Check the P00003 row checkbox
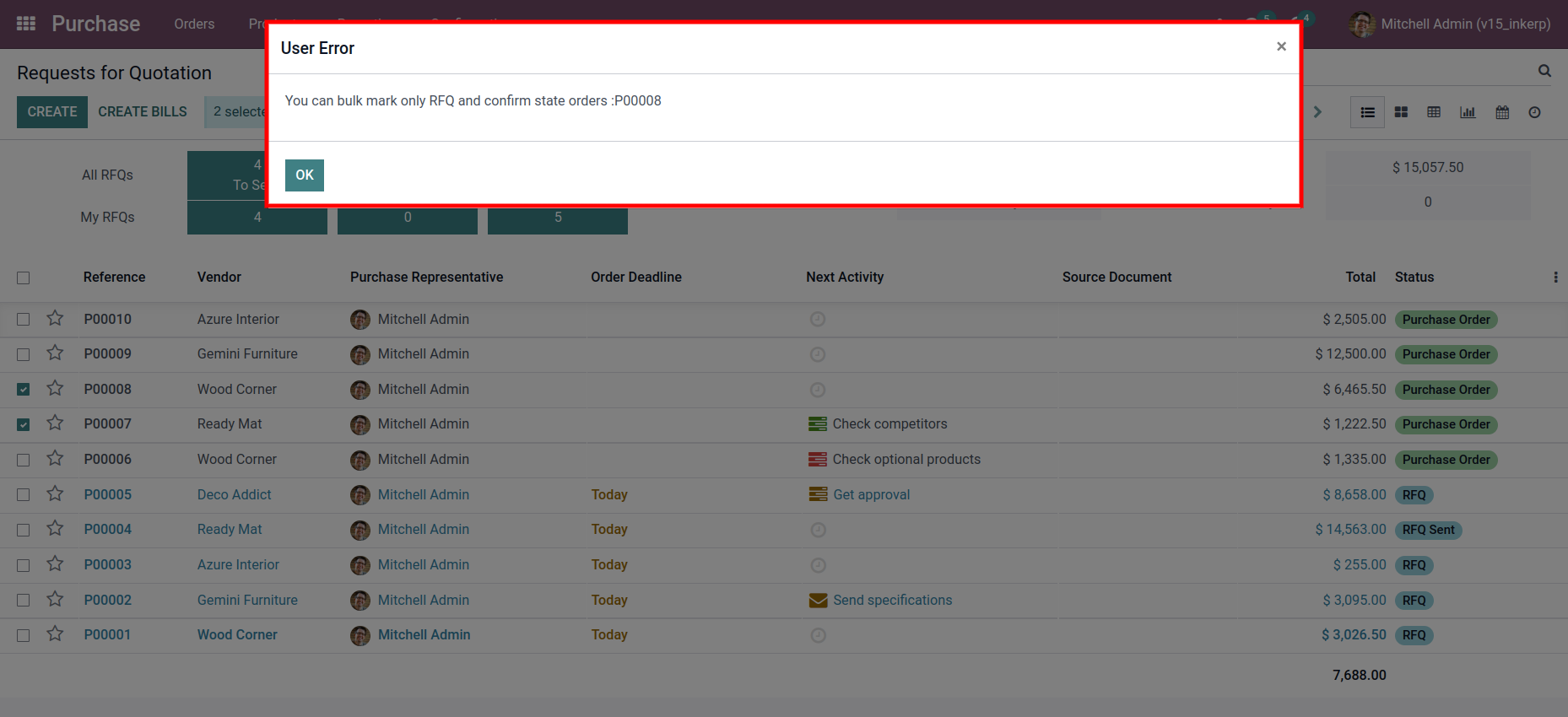Viewport: 1568px width, 717px height. (23, 565)
